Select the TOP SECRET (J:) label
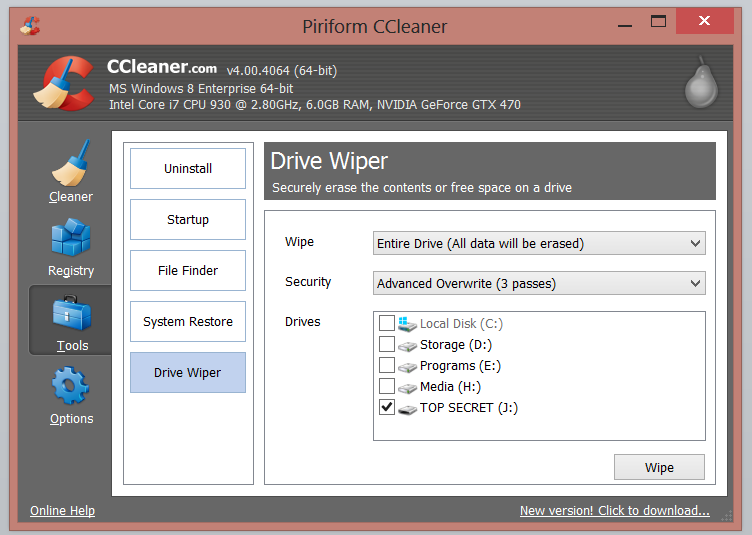Viewport: 752px width, 535px height. coord(469,407)
